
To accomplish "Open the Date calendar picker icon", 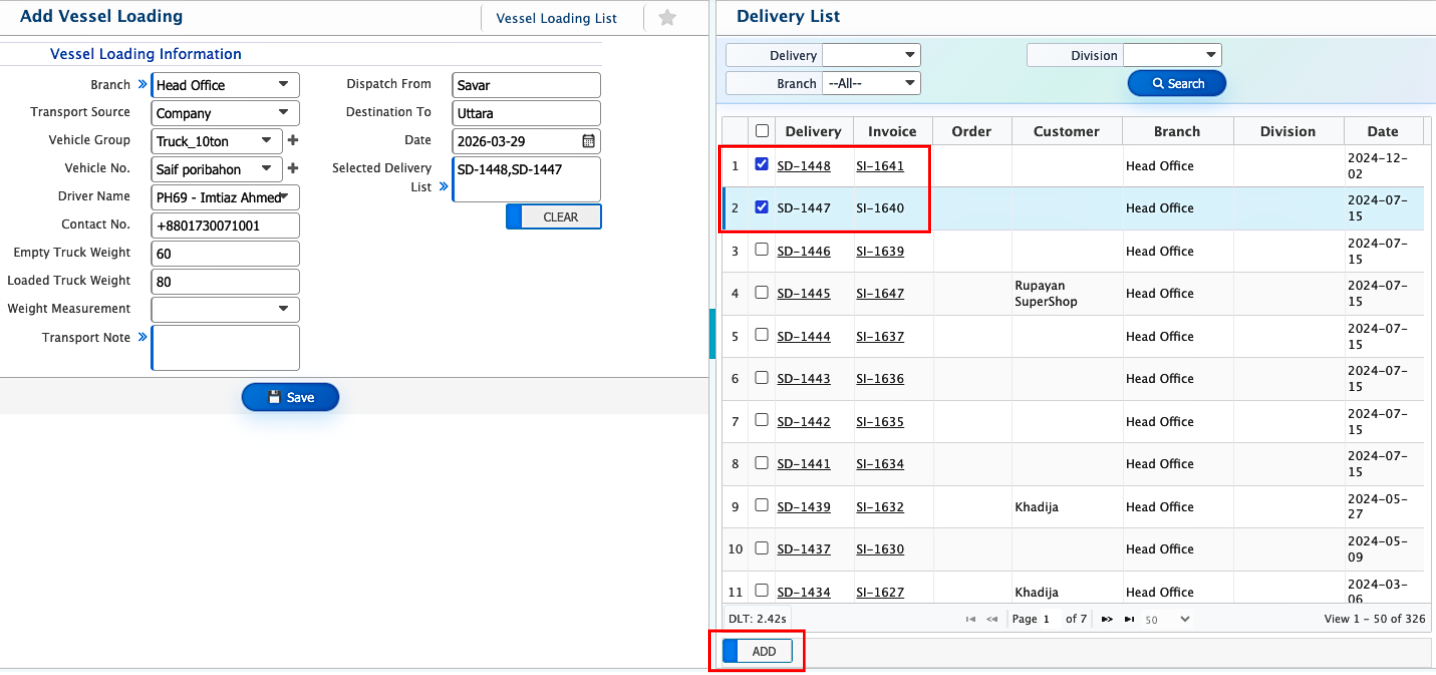I will (x=589, y=141).
